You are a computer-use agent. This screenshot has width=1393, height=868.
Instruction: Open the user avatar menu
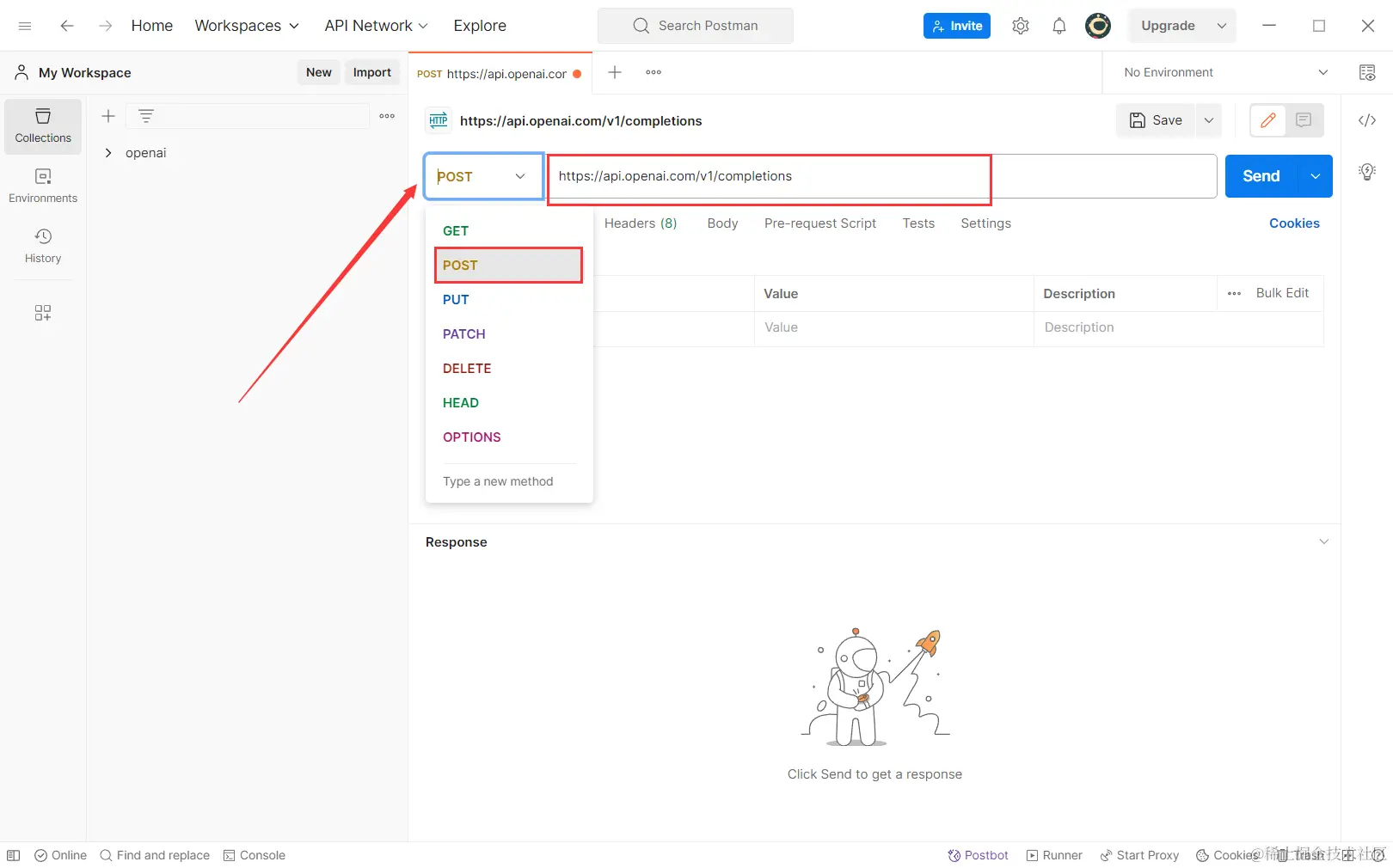[1098, 26]
